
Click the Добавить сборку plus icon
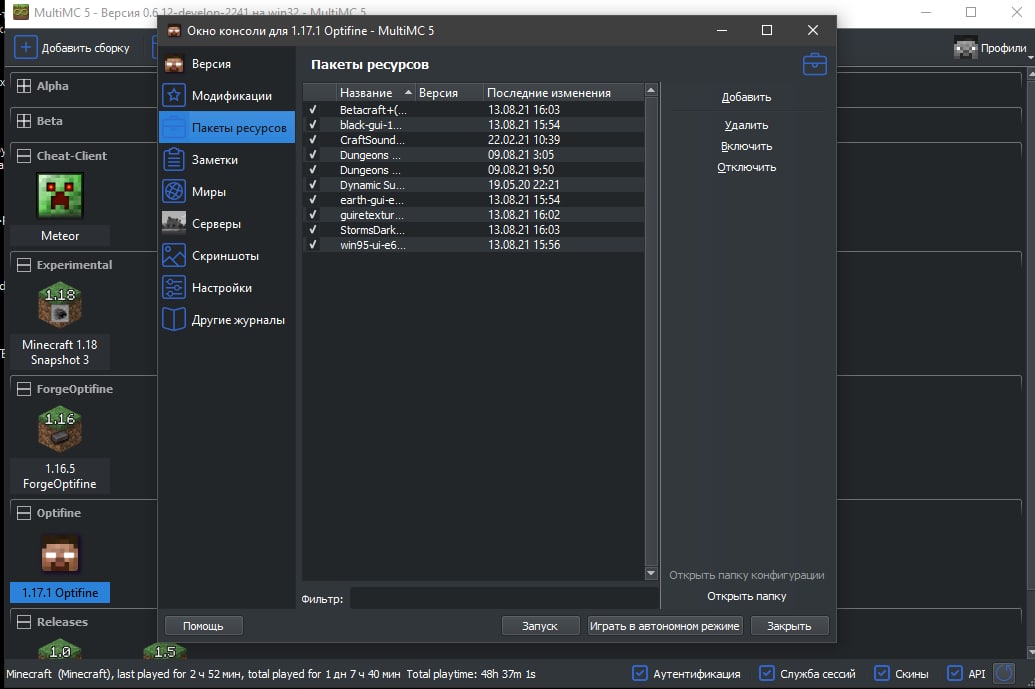[26, 48]
